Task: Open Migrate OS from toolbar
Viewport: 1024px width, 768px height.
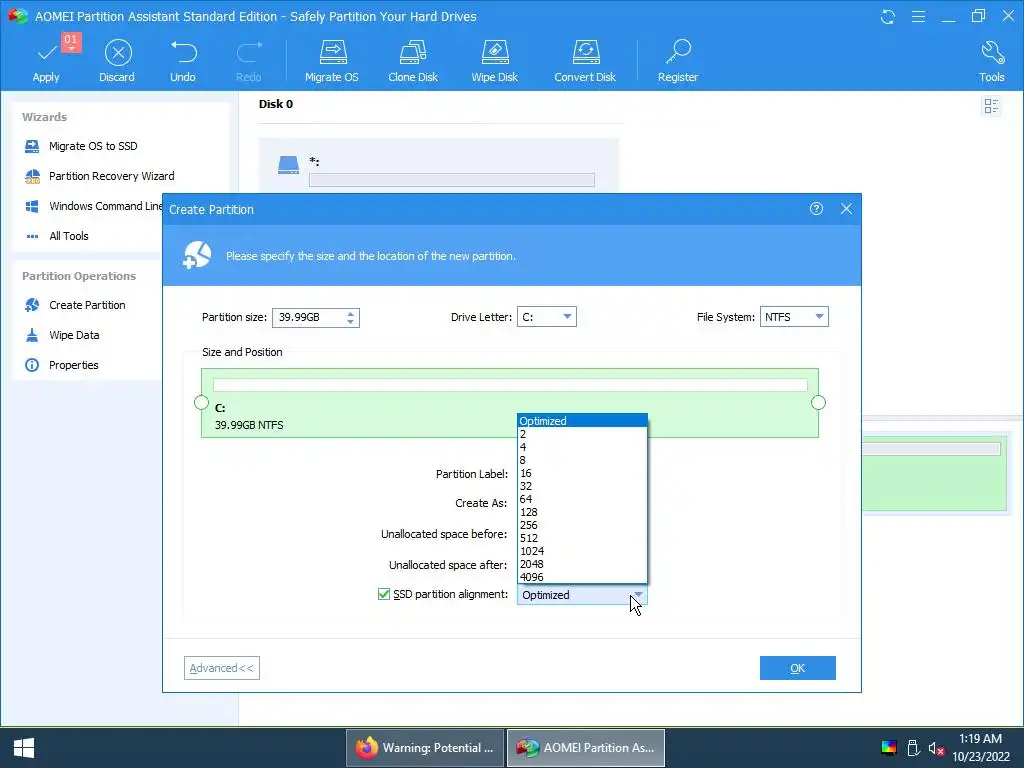Action: 332,60
